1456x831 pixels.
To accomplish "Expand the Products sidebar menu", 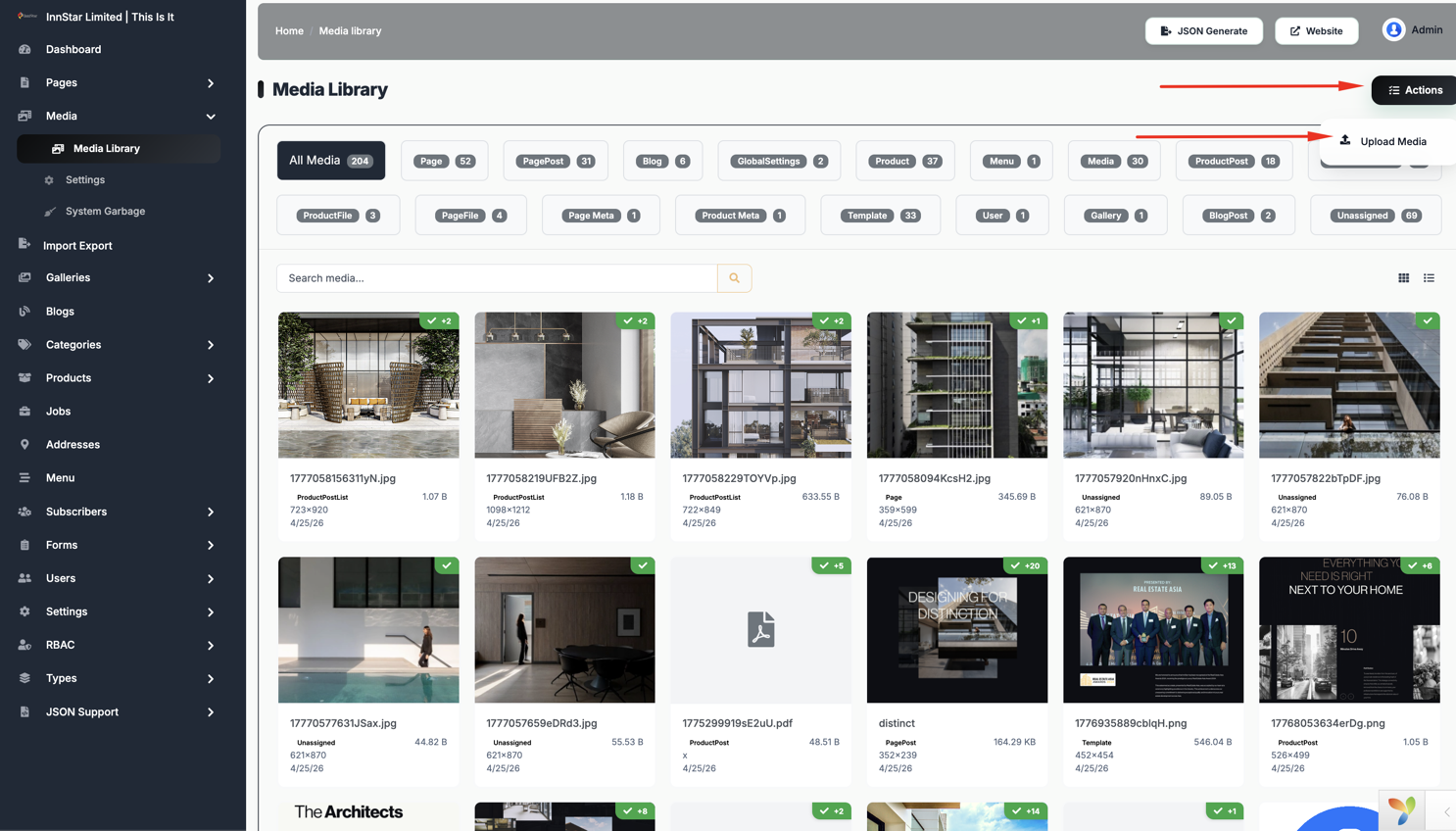I will click(x=211, y=378).
